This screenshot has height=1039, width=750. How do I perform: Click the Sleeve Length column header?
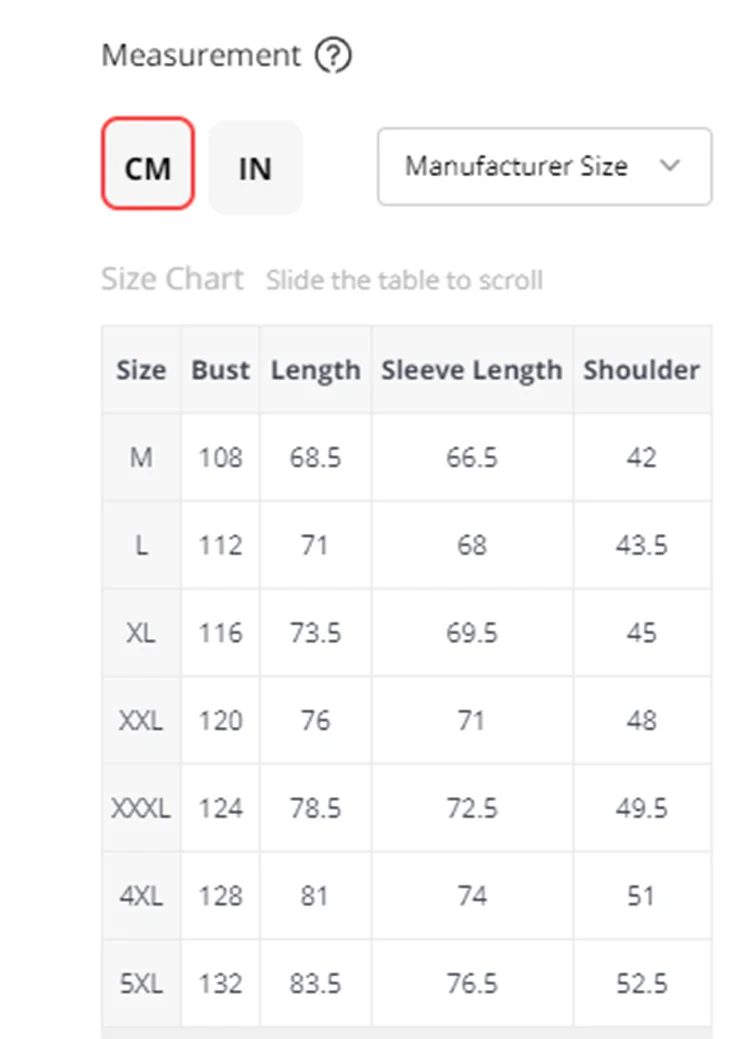point(472,370)
